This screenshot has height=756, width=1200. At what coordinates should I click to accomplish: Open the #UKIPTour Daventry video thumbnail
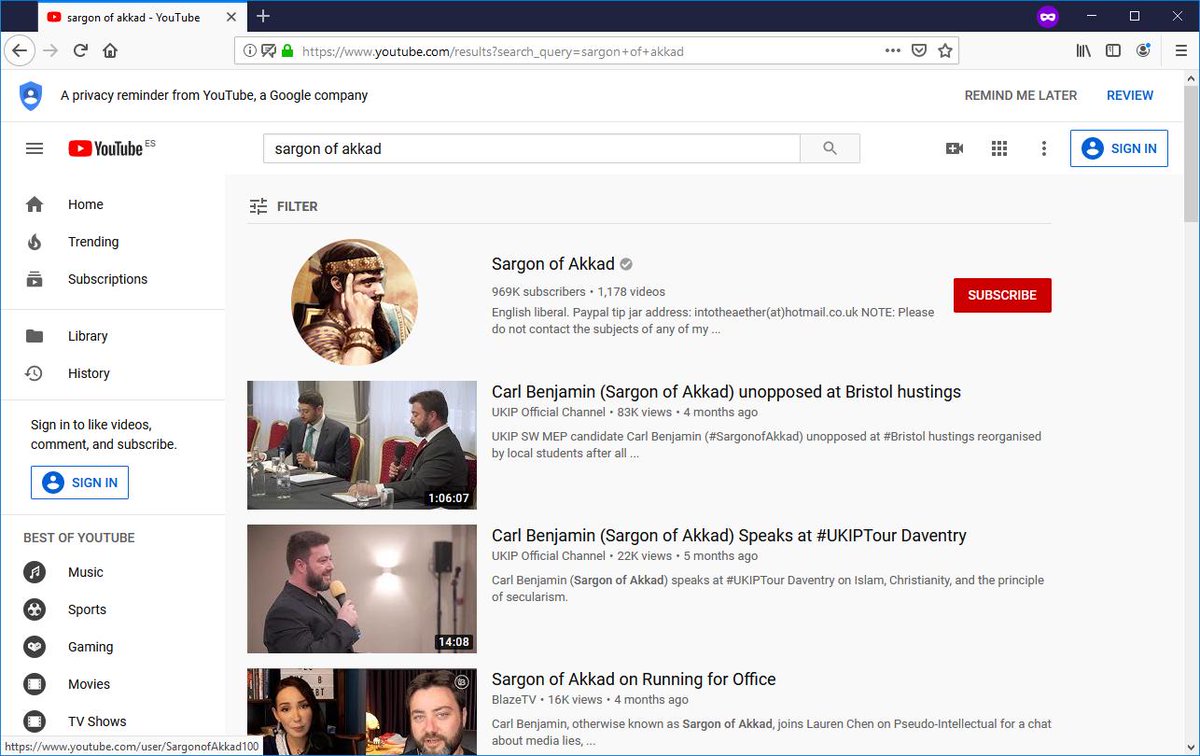click(x=362, y=589)
